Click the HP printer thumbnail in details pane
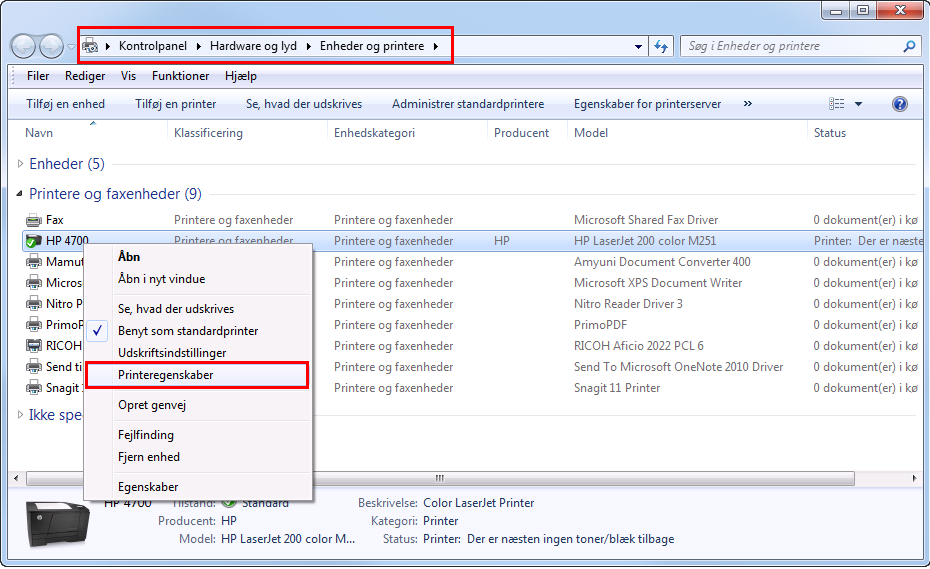This screenshot has height=569, width=930. (58, 525)
